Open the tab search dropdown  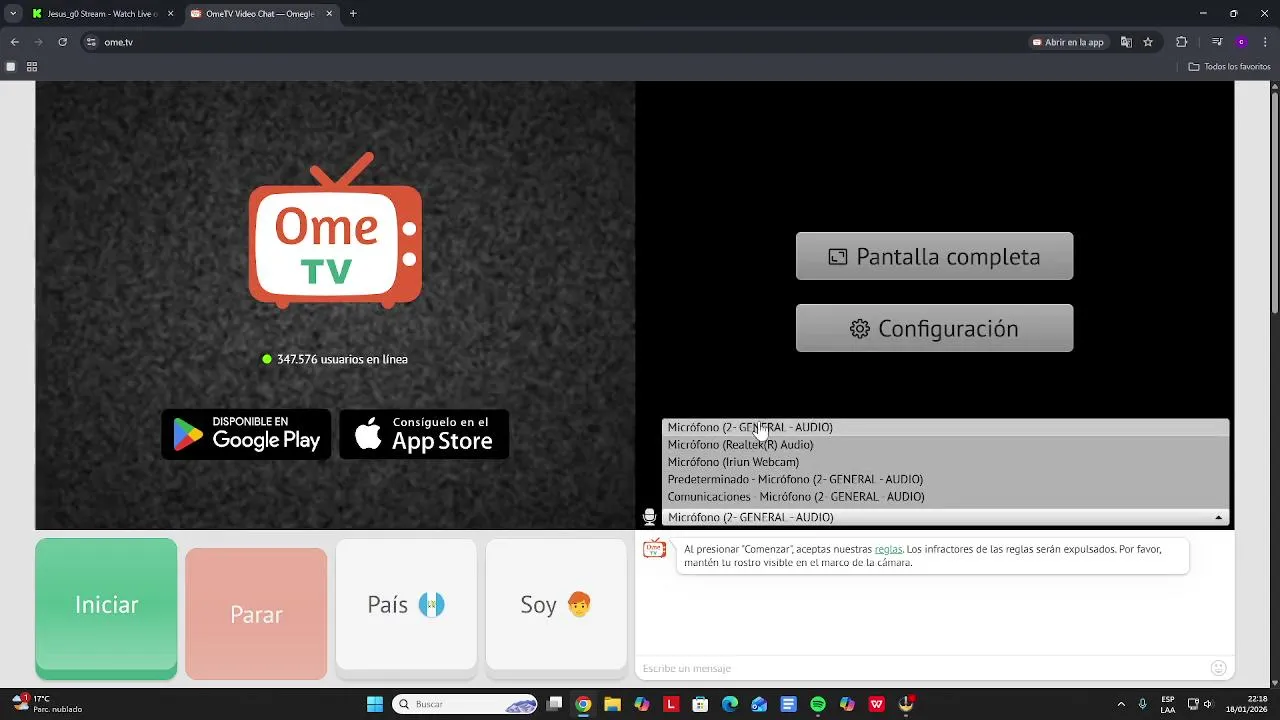click(x=13, y=14)
